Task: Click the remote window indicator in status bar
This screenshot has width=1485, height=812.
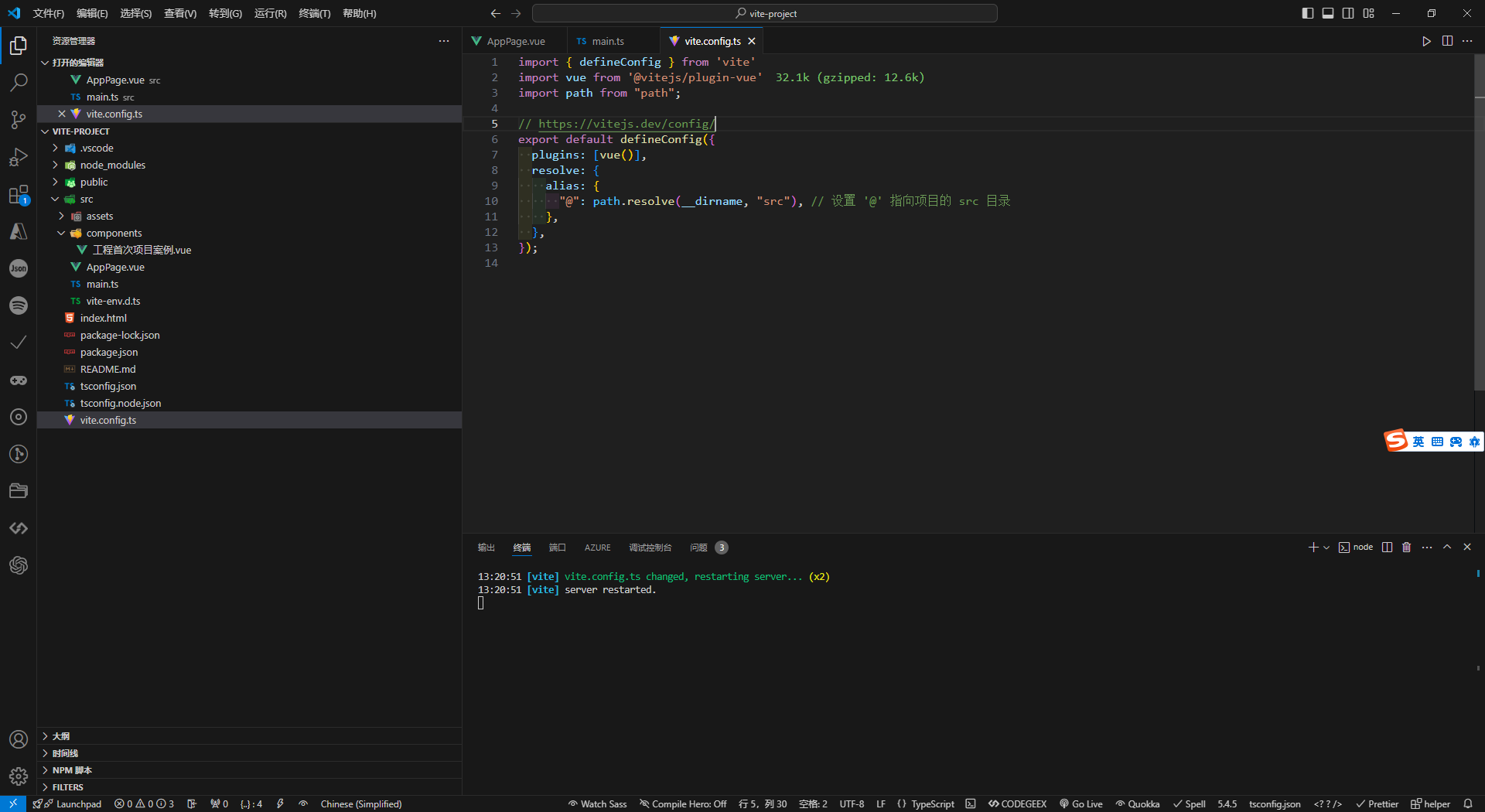Action: pos(13,804)
